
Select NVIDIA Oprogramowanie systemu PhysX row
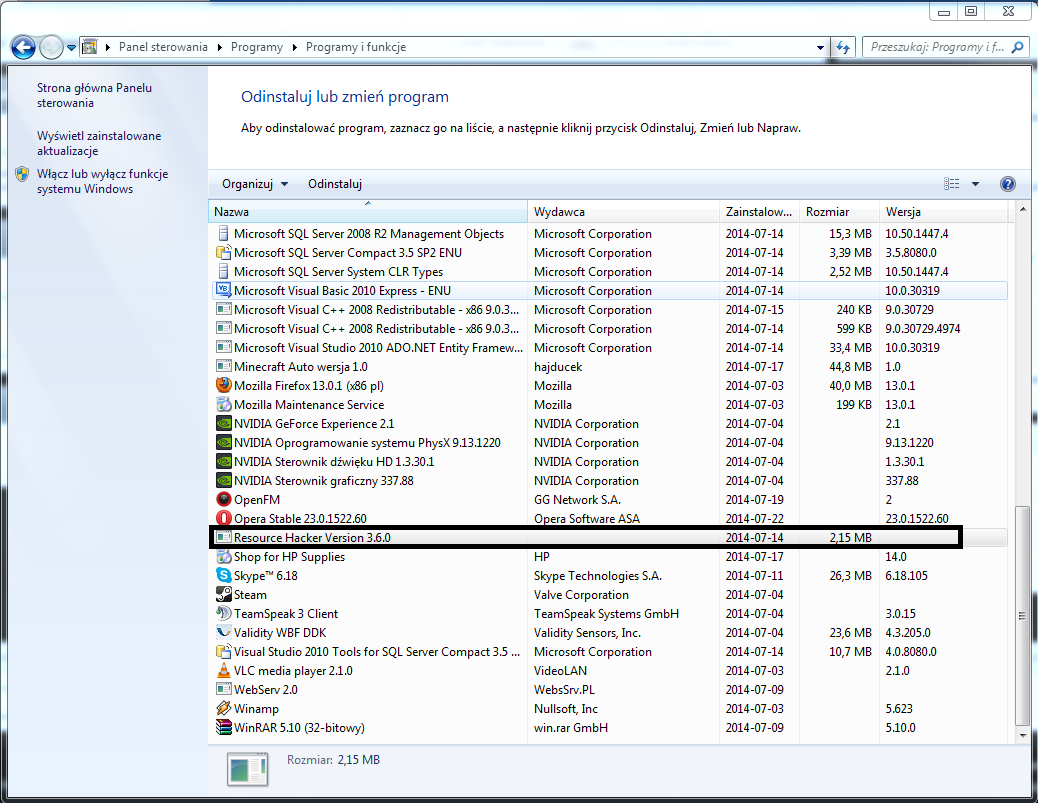tap(608, 443)
